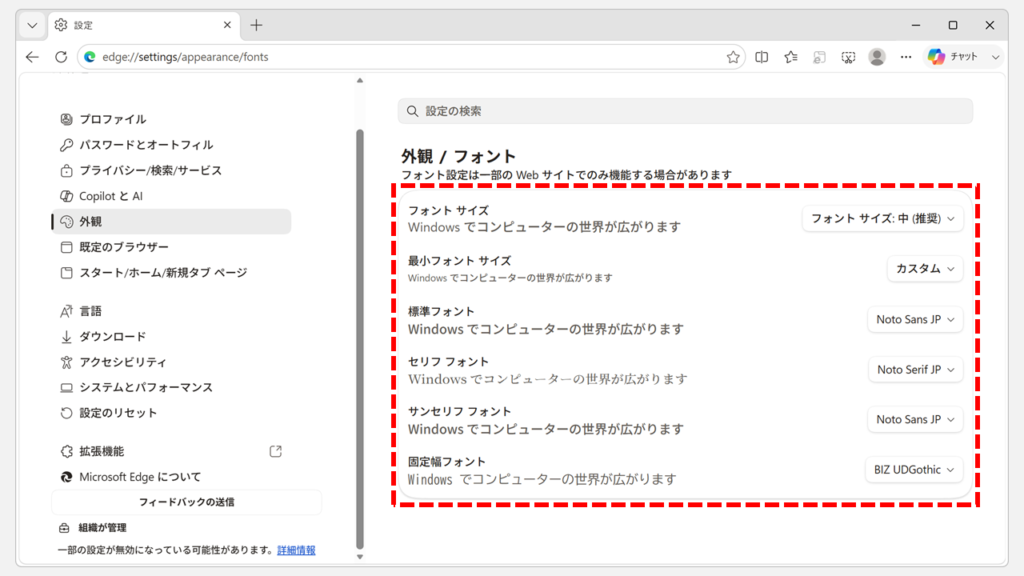Close the 設定 tab

click(x=227, y=25)
